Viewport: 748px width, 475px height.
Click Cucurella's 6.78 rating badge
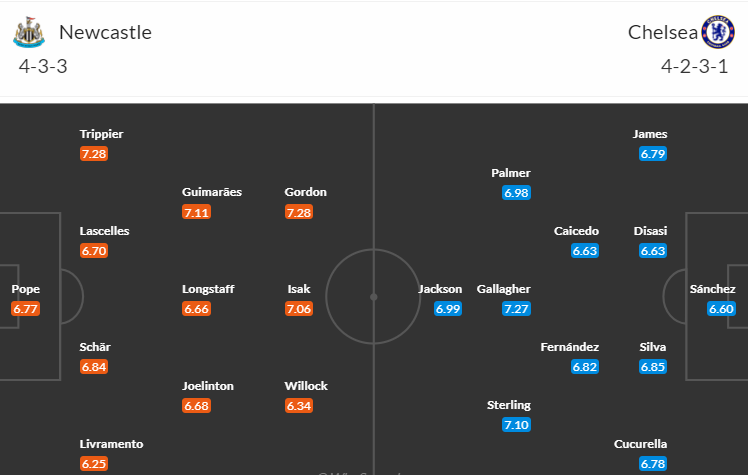653,464
